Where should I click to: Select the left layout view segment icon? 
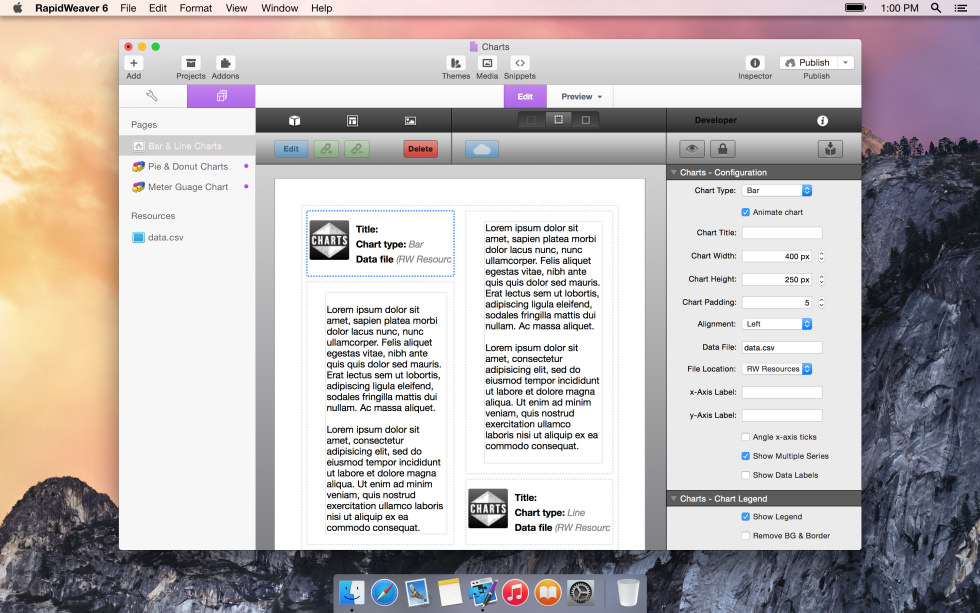531,119
